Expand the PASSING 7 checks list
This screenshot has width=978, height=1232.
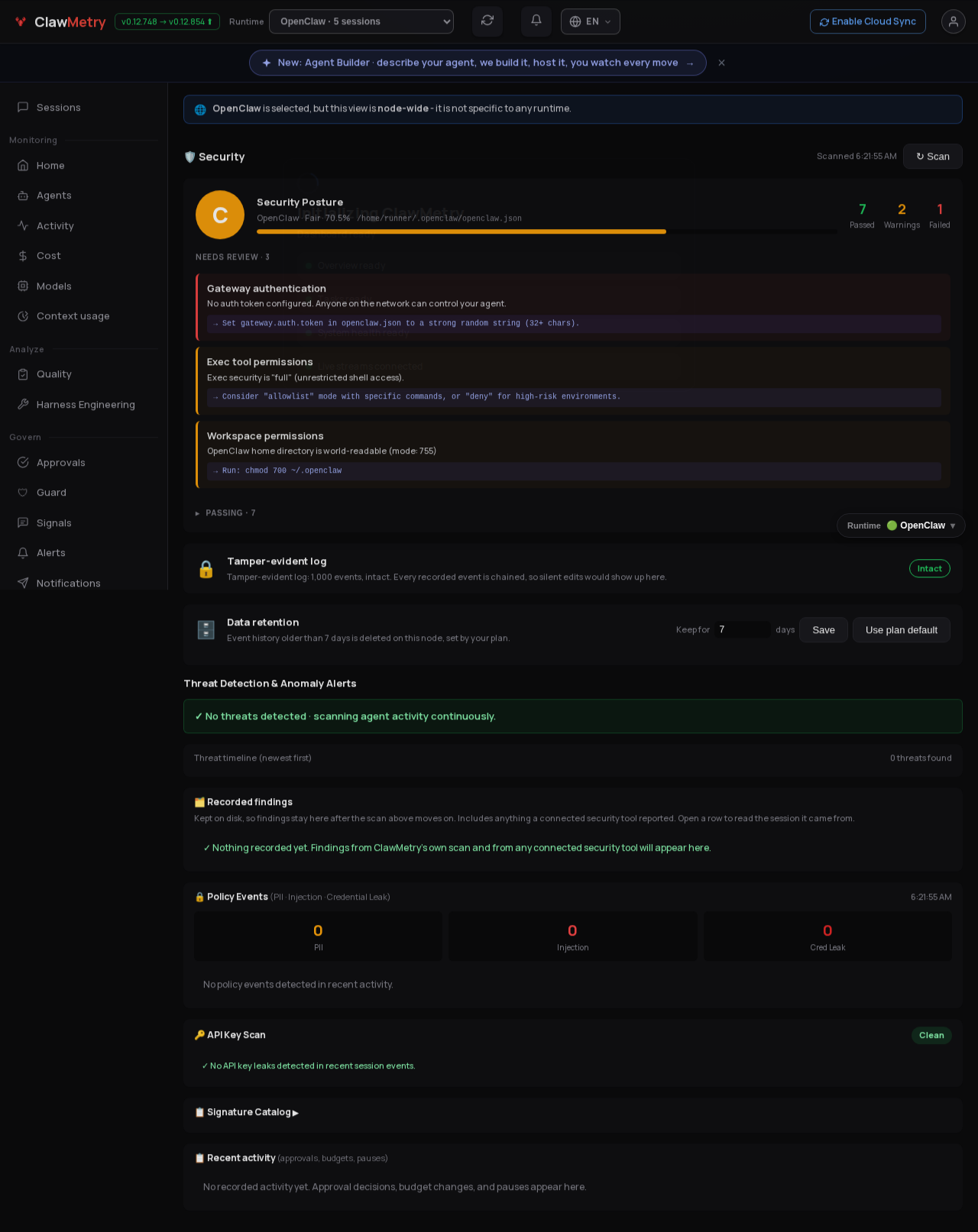[x=225, y=513]
